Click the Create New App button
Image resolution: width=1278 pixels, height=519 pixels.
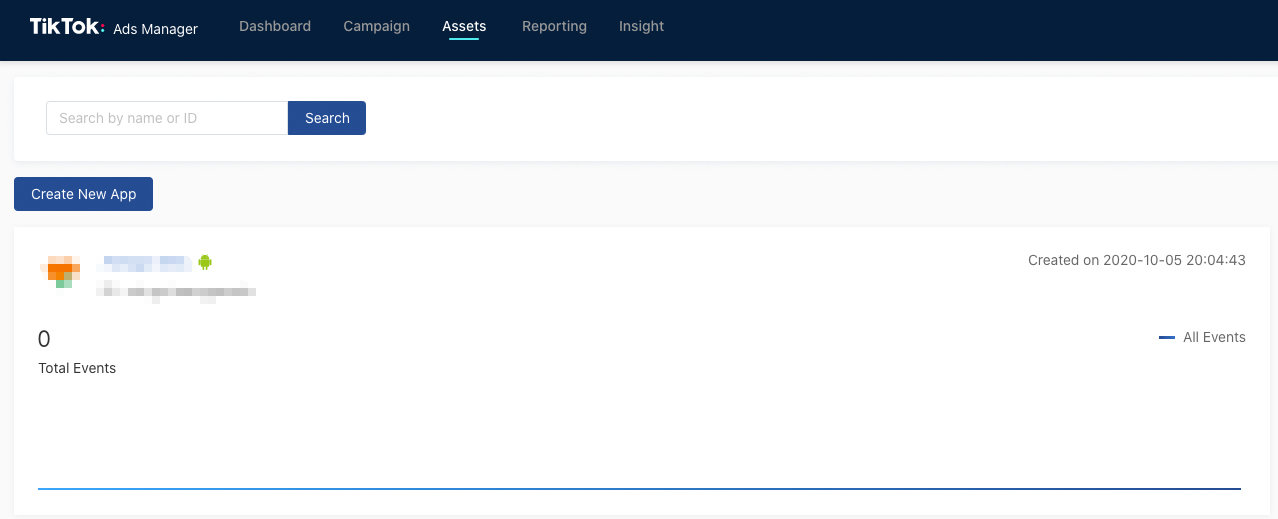tap(83, 194)
